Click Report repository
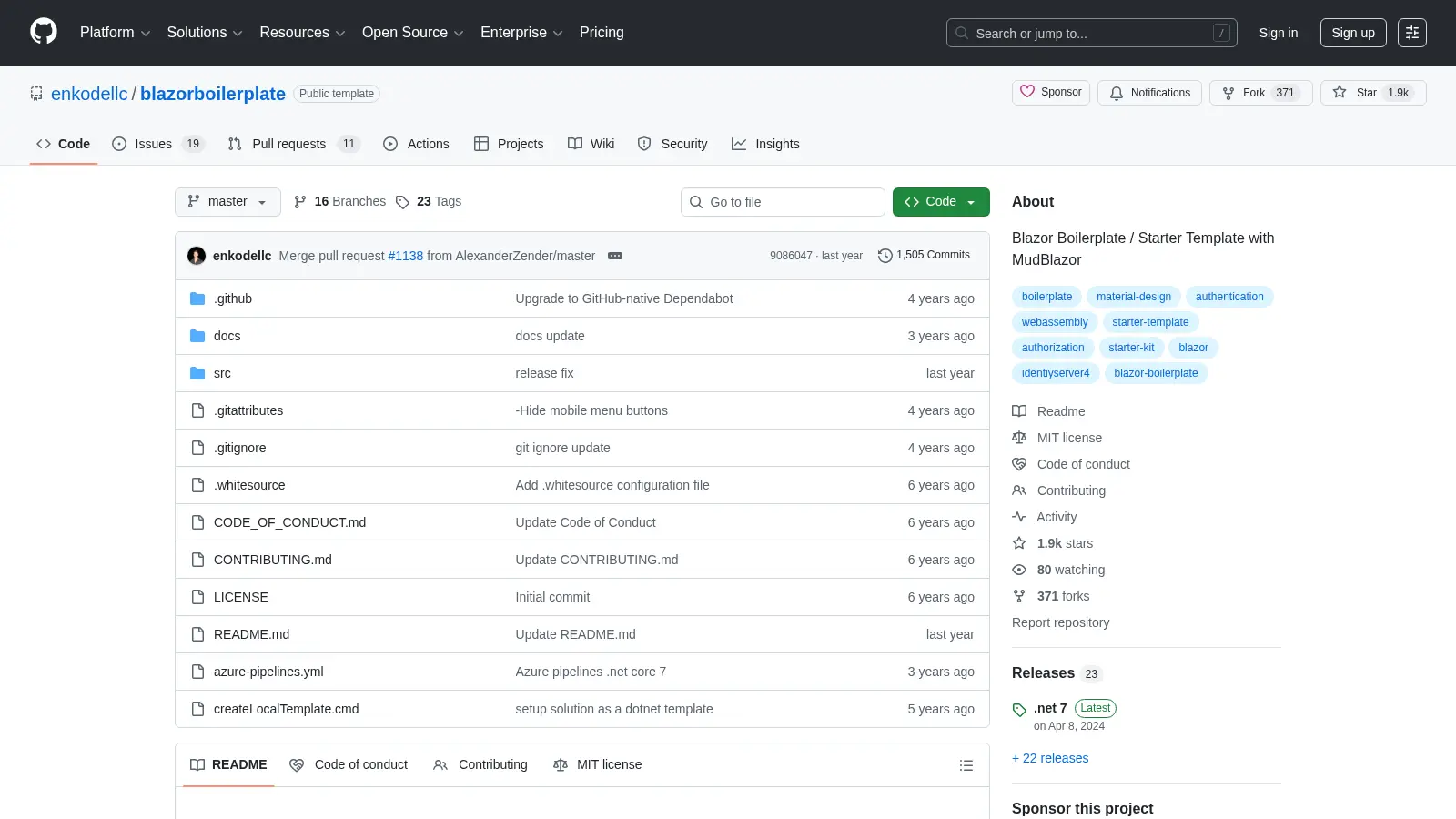The height and width of the screenshot is (819, 1456). 1061,622
